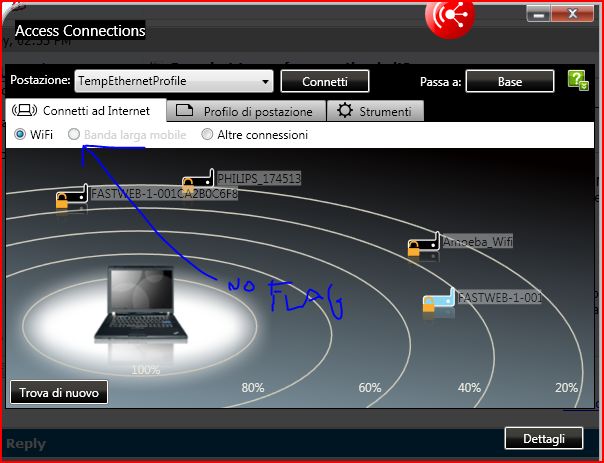Select the FASTWEB-1-001CA2B0C6F8 router icon
The width and height of the screenshot is (604, 463).
click(72, 196)
